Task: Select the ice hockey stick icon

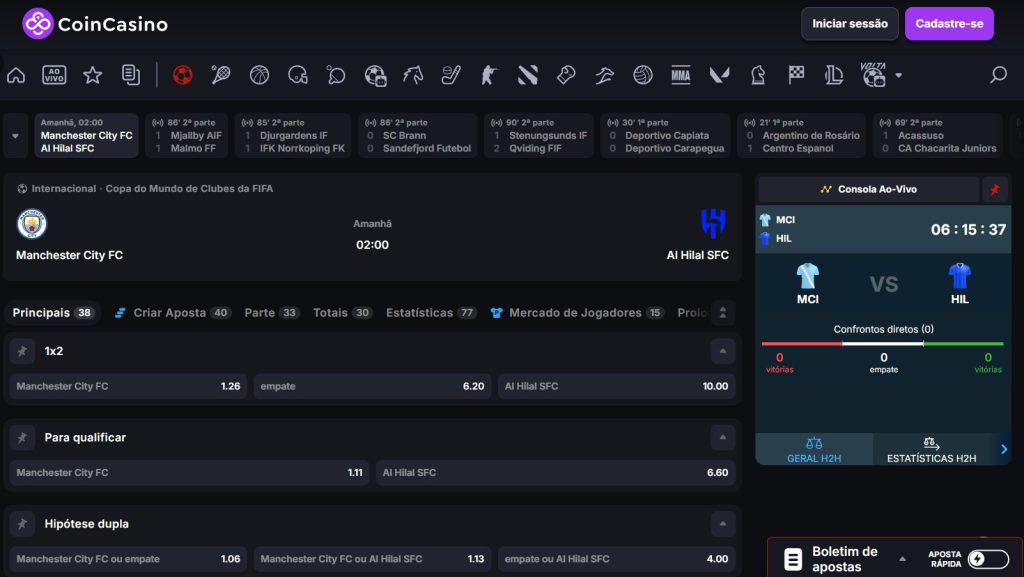Action: 451,76
